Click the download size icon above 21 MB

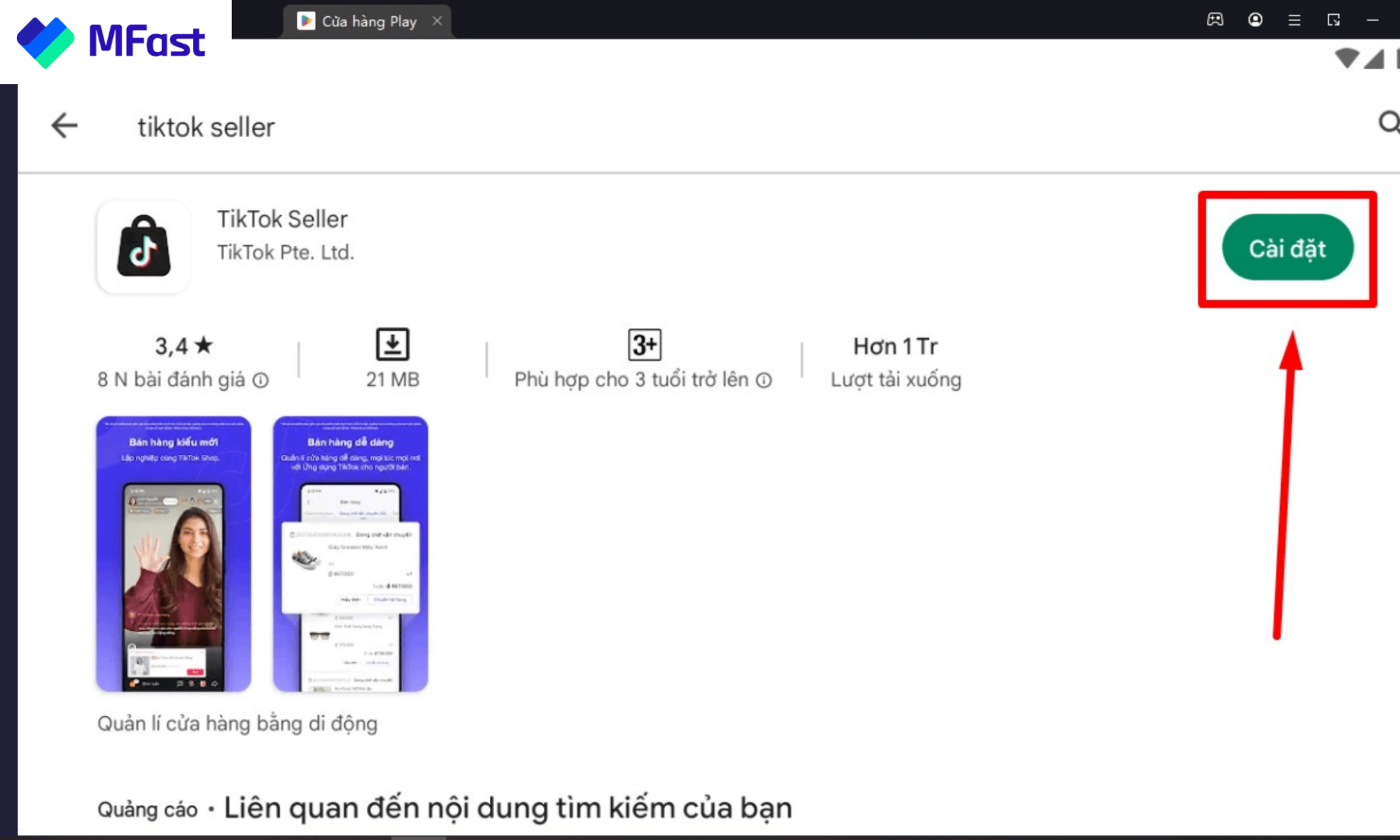pyautogui.click(x=392, y=344)
